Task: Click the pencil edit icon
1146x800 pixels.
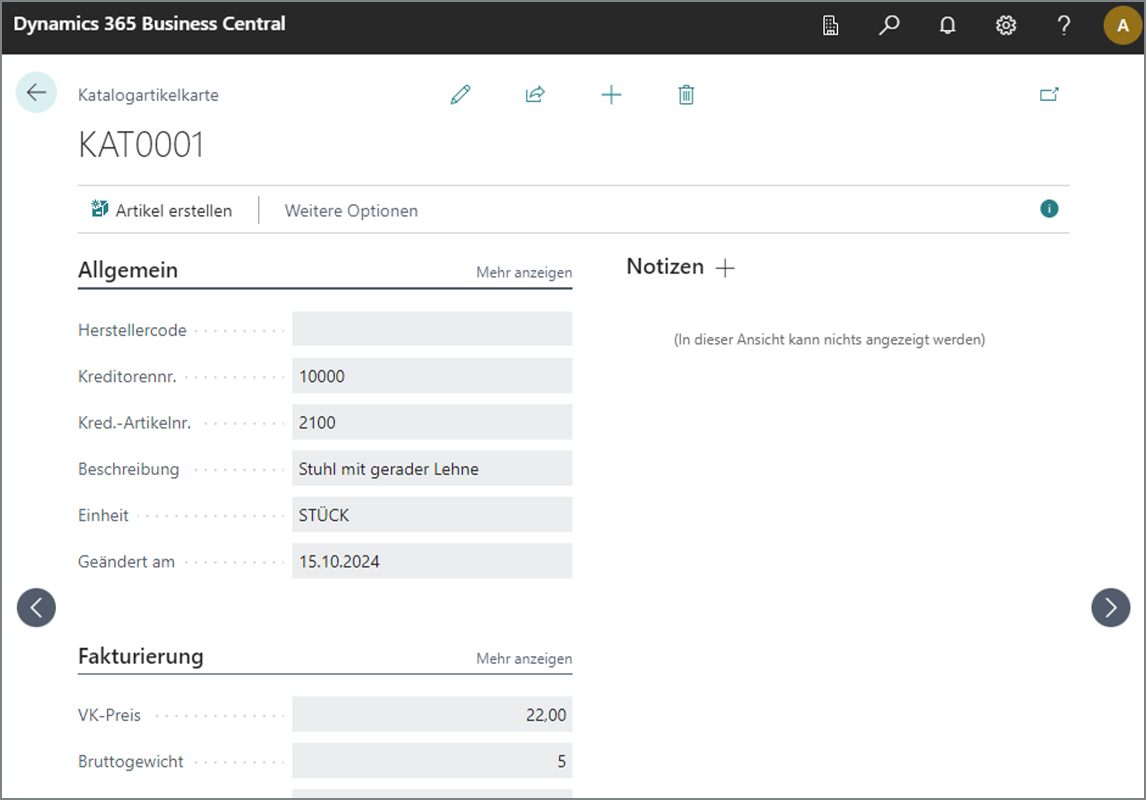Action: [x=460, y=95]
